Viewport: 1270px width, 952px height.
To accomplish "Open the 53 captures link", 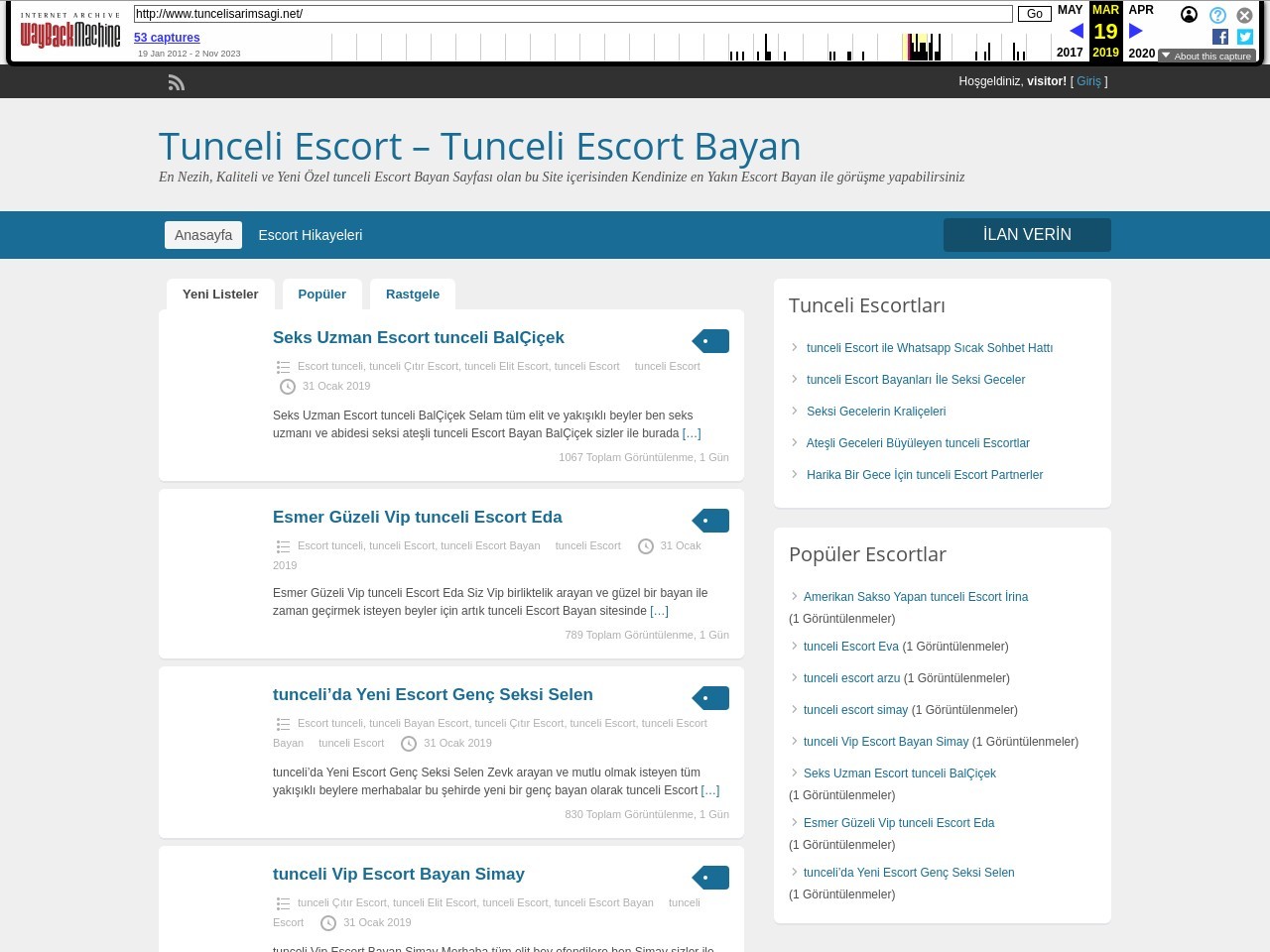I will 167,38.
